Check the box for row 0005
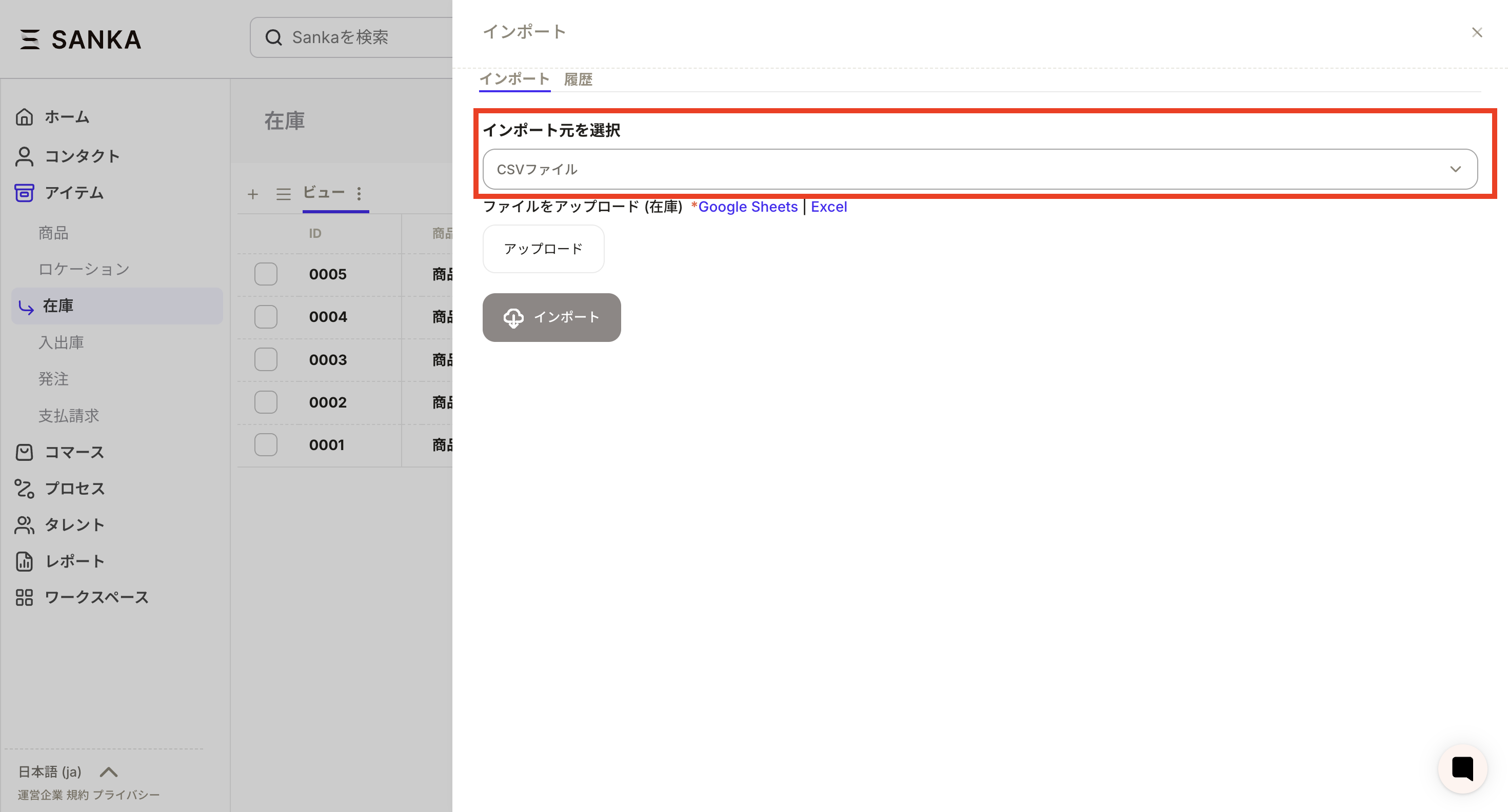Viewport: 1508px width, 812px height. click(266, 274)
